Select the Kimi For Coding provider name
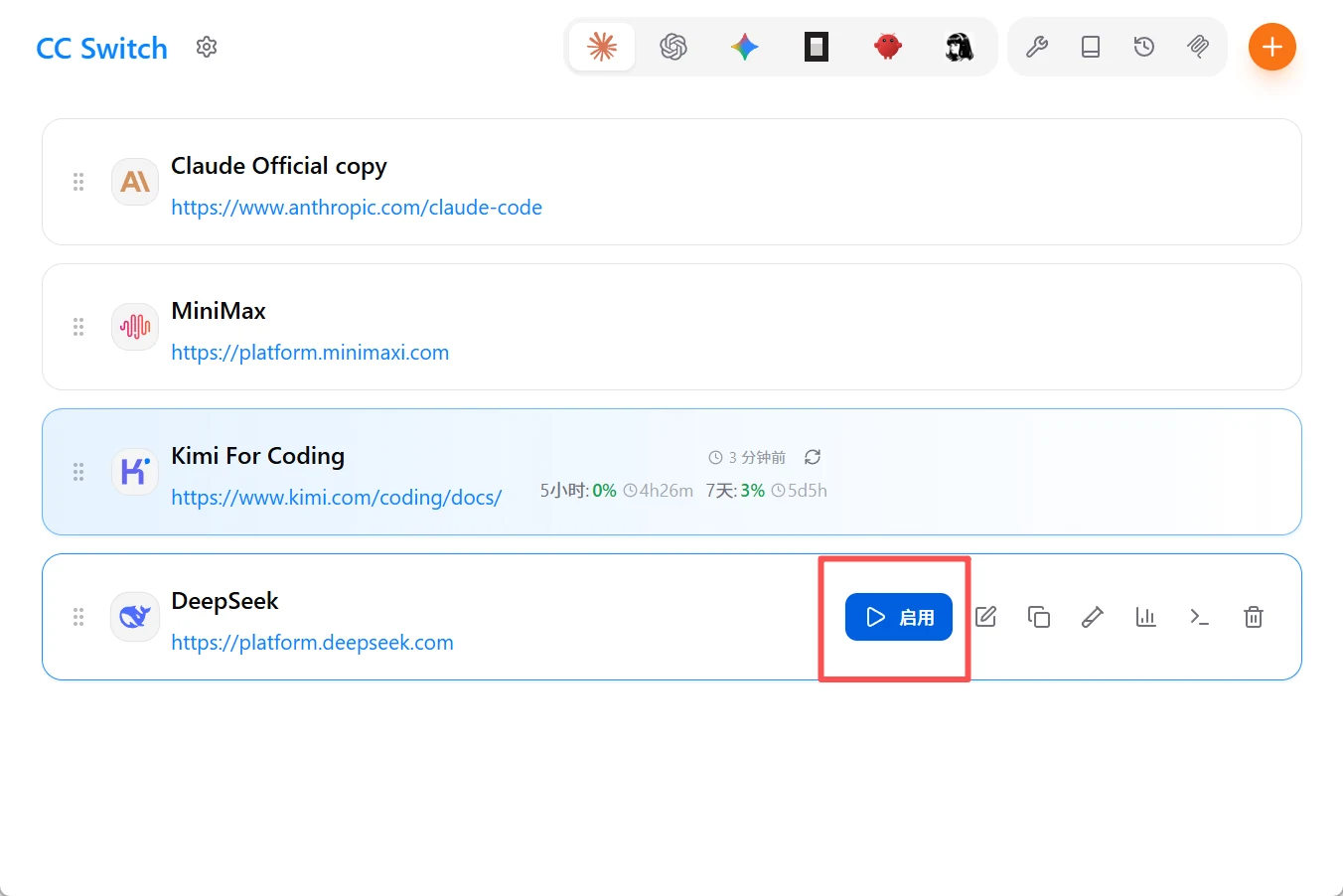This screenshot has height=896, width=1343. coord(258,456)
